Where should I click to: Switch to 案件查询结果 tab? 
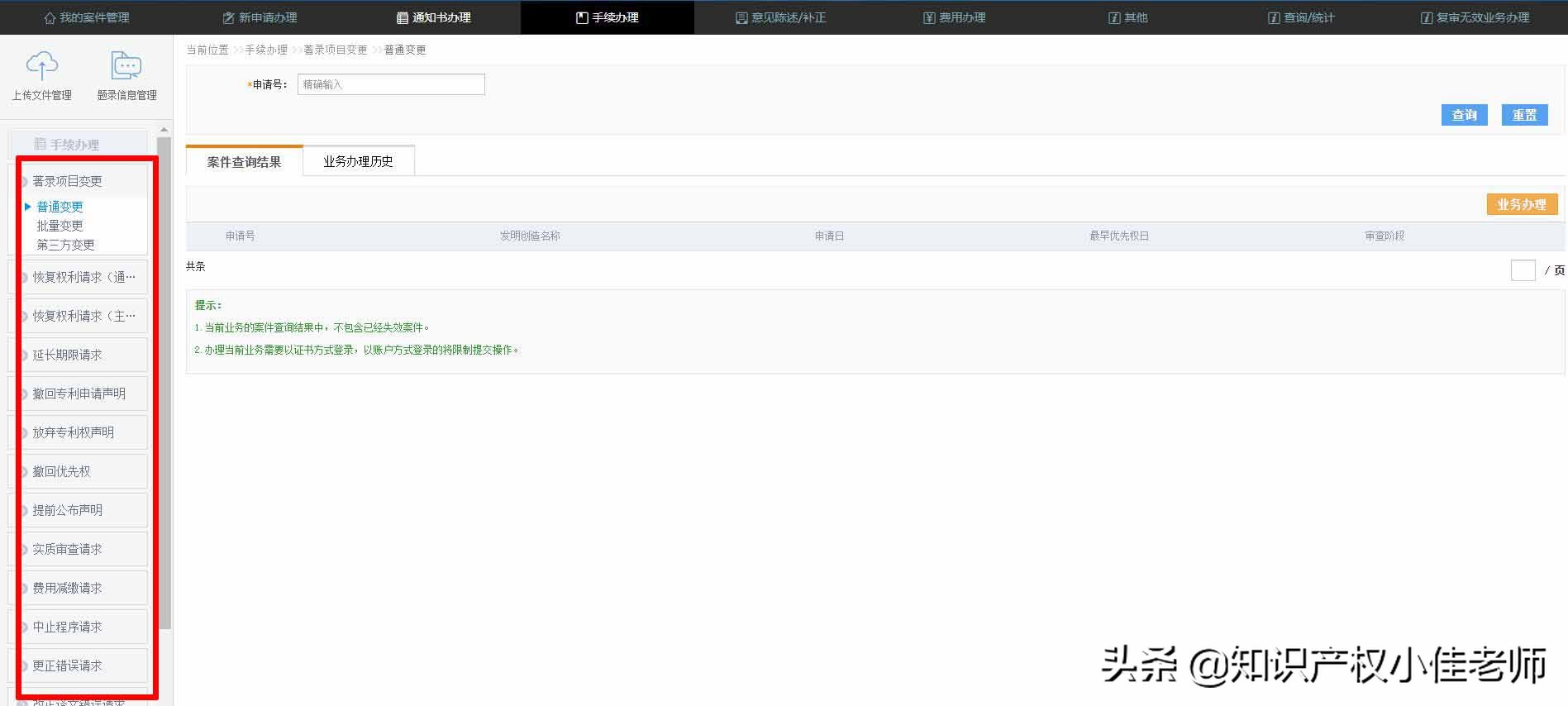coord(245,161)
